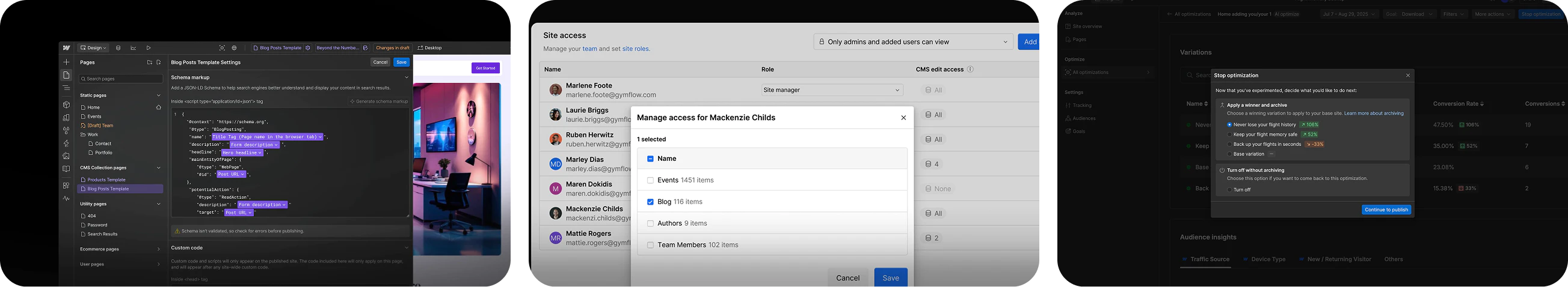This screenshot has height=287, width=1568.
Task: Switch to the New / Returning Visitor tab
Action: pyautogui.click(x=1335, y=259)
